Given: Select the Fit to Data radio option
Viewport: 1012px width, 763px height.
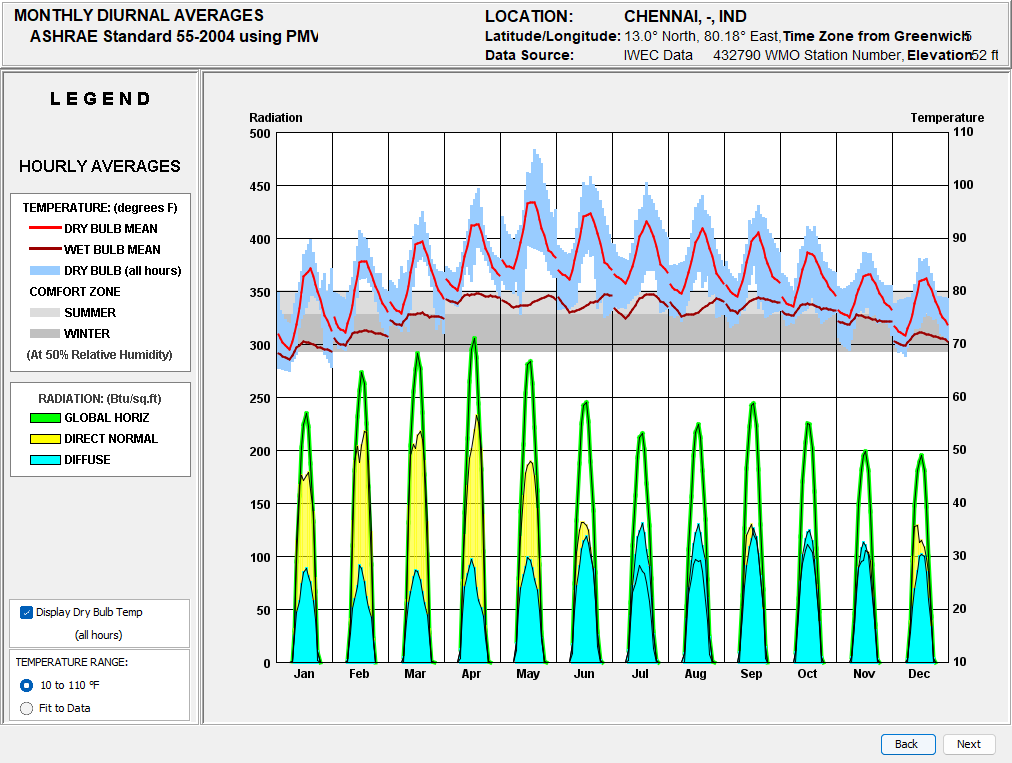Looking at the screenshot, I should [x=26, y=708].
